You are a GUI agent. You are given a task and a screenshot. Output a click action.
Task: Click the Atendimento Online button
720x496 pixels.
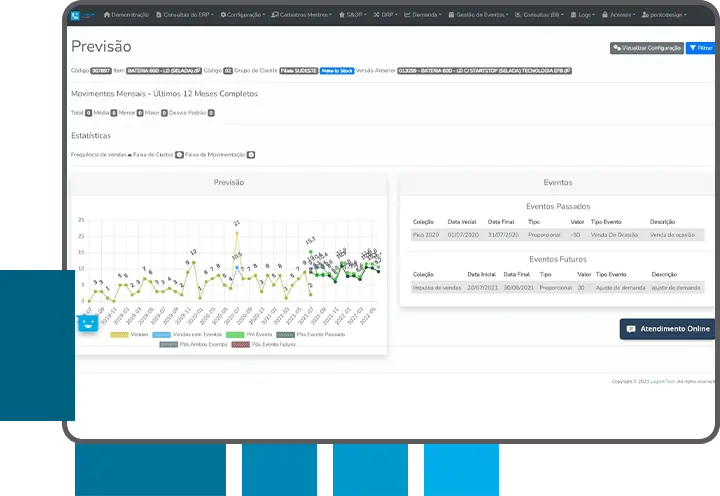click(x=667, y=328)
